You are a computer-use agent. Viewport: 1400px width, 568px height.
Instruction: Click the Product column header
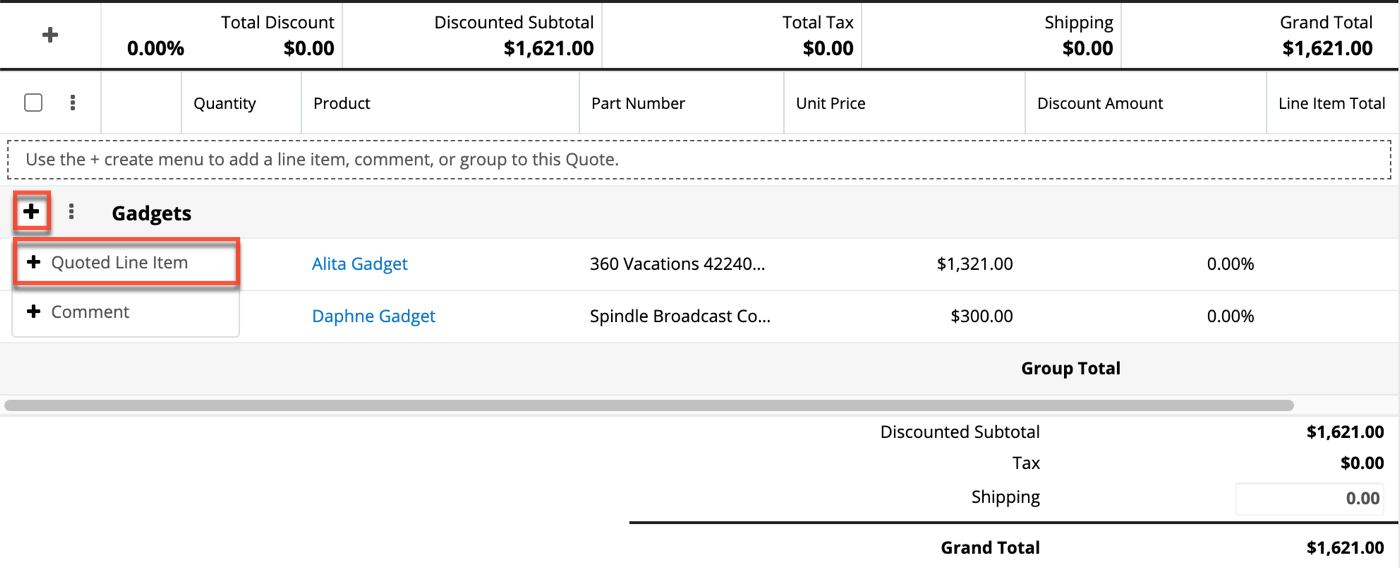pos(342,103)
